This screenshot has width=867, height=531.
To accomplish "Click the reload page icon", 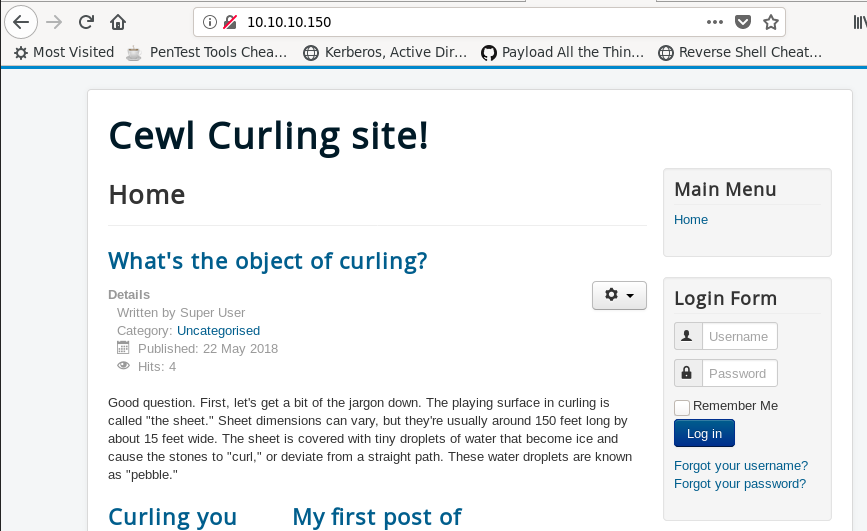I will (x=87, y=22).
